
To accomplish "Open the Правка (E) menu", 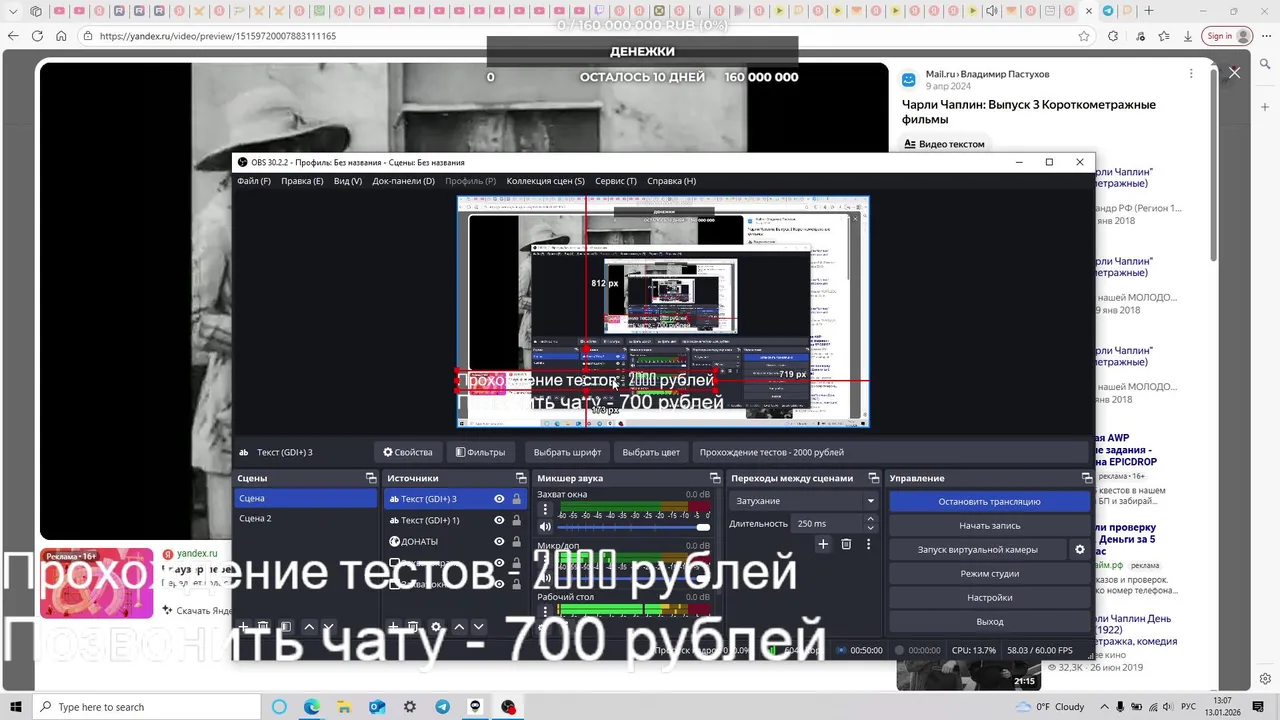I will coord(302,181).
